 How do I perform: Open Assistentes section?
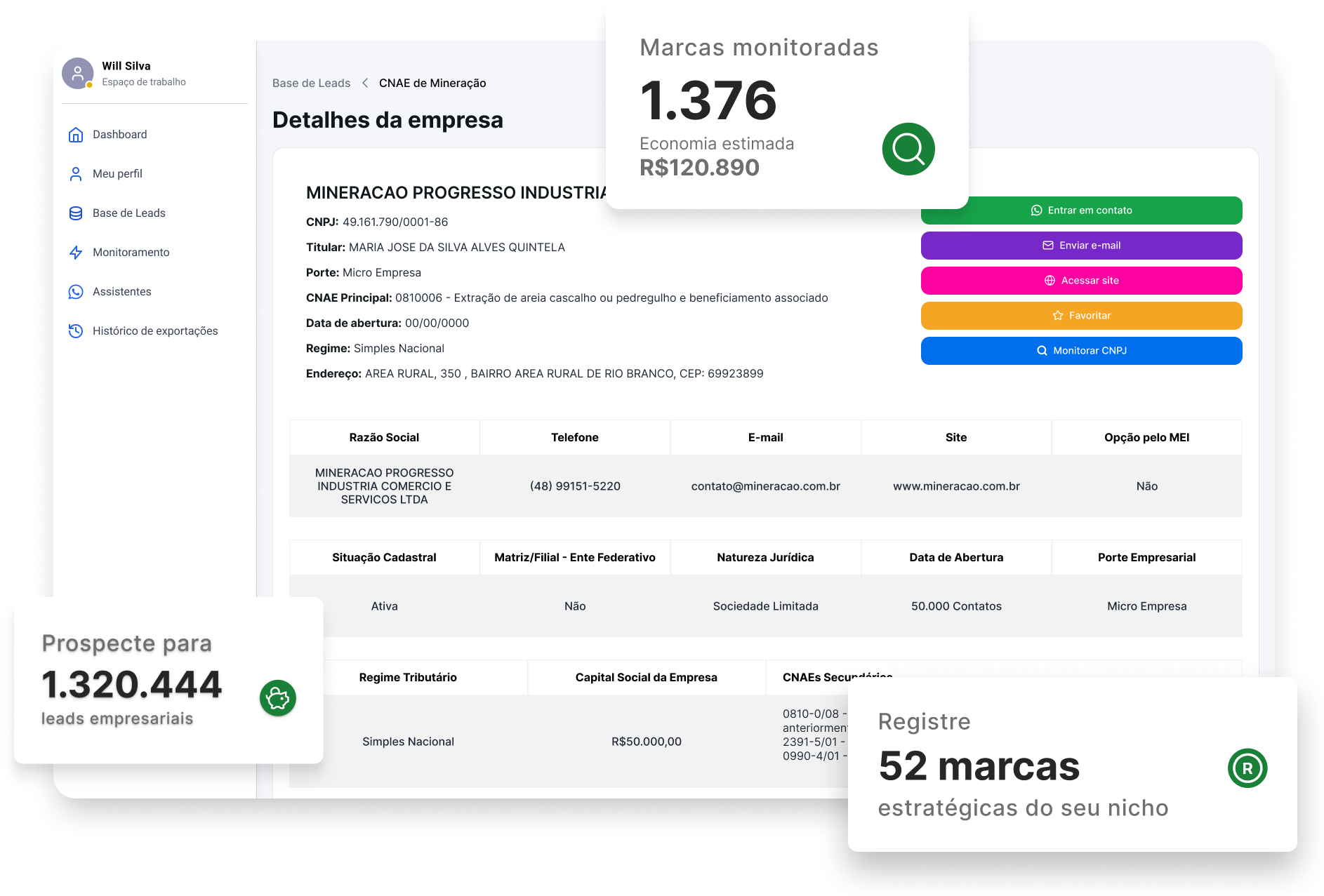point(122,292)
